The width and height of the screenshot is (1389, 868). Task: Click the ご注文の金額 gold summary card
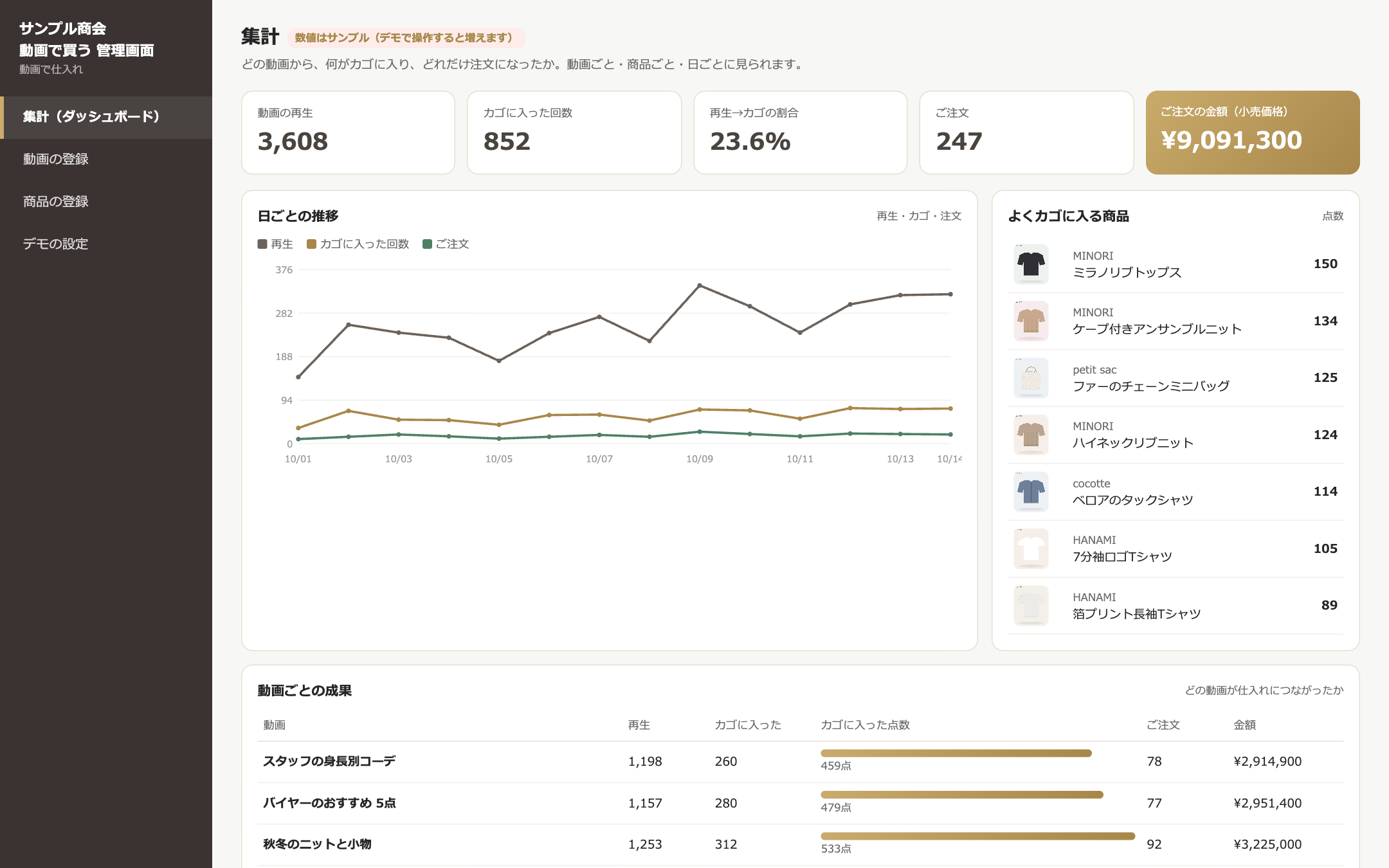tap(1253, 132)
